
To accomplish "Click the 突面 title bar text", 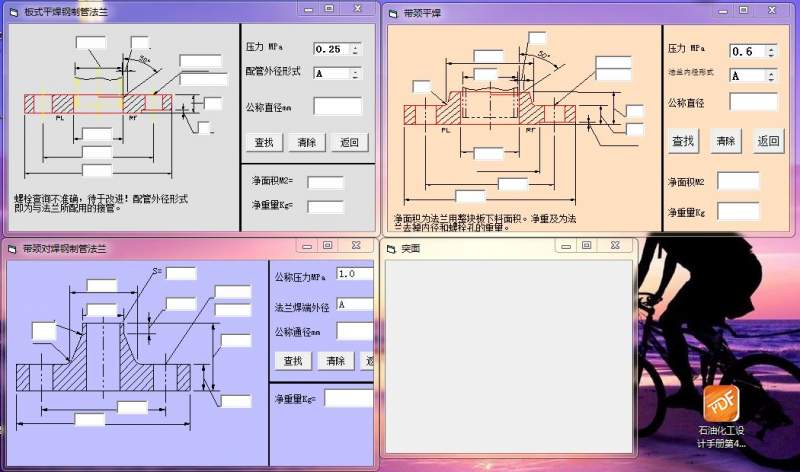I will pyautogui.click(x=411, y=249).
